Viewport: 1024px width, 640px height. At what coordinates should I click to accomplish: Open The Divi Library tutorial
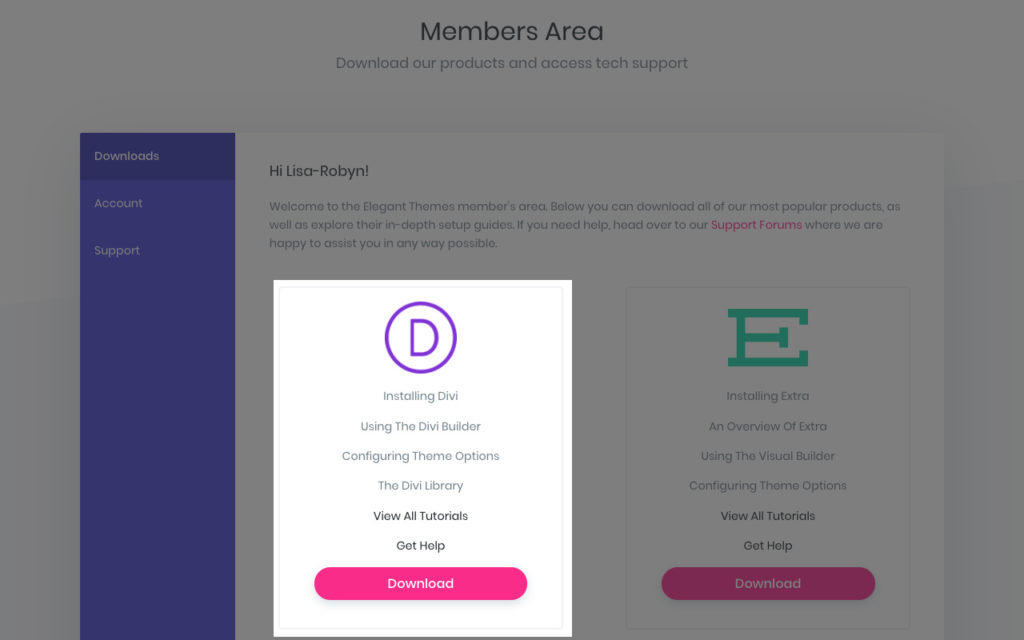(x=421, y=486)
